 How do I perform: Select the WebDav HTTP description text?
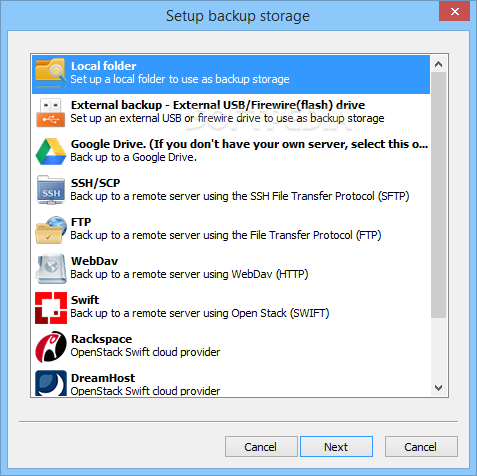(x=189, y=274)
